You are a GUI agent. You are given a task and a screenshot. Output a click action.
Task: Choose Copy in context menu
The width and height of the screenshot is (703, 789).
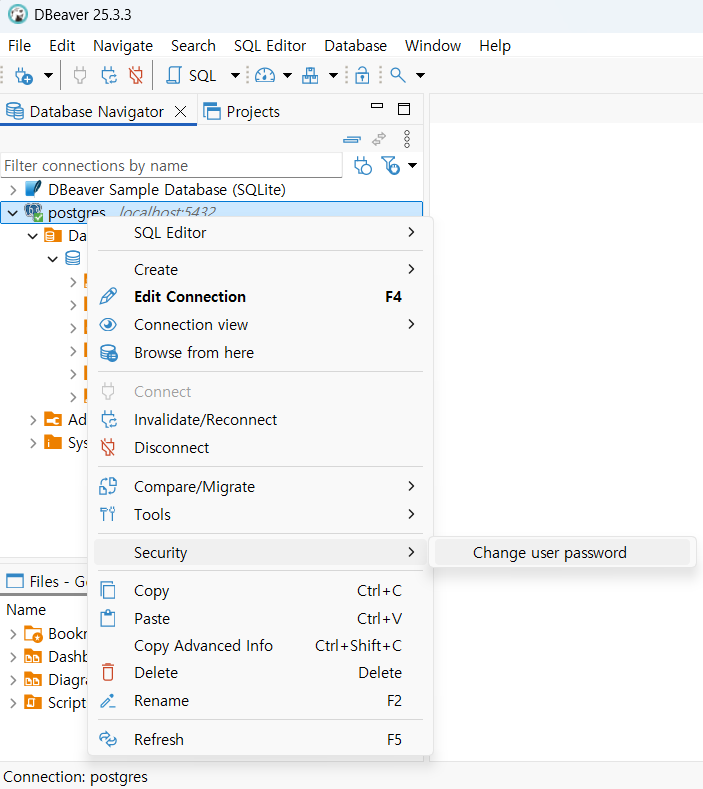pyautogui.click(x=260, y=591)
